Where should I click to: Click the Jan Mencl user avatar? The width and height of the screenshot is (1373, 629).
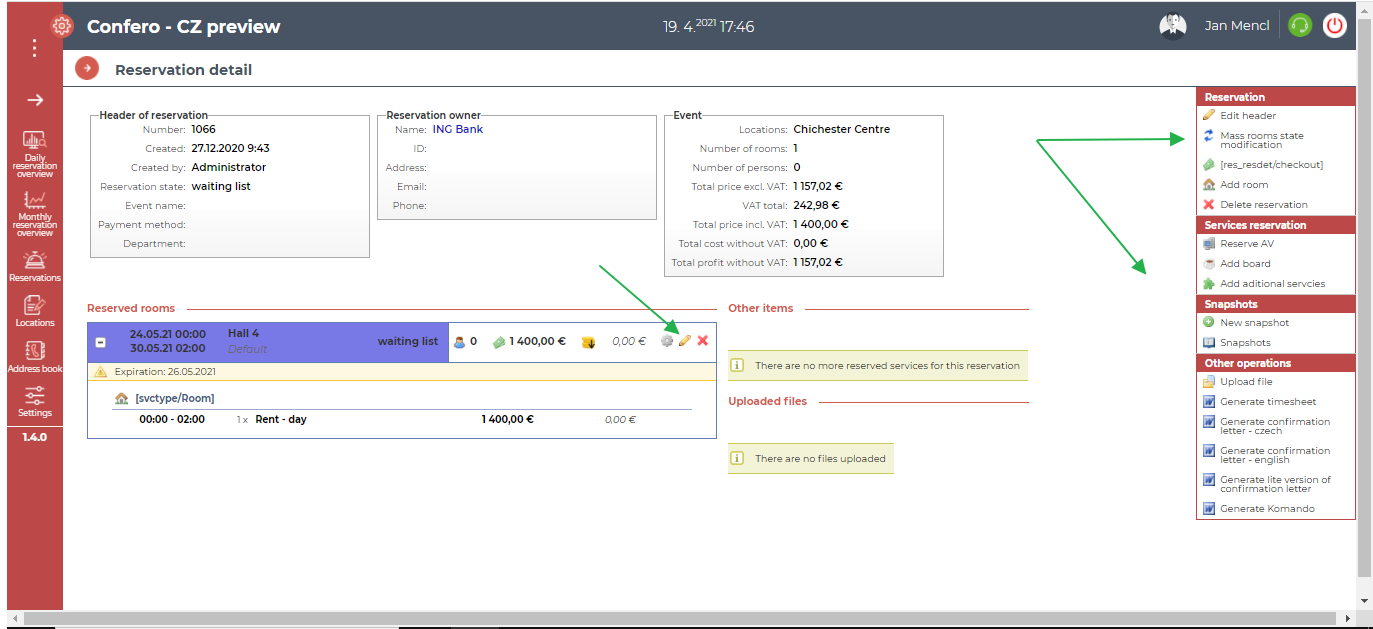1173,26
